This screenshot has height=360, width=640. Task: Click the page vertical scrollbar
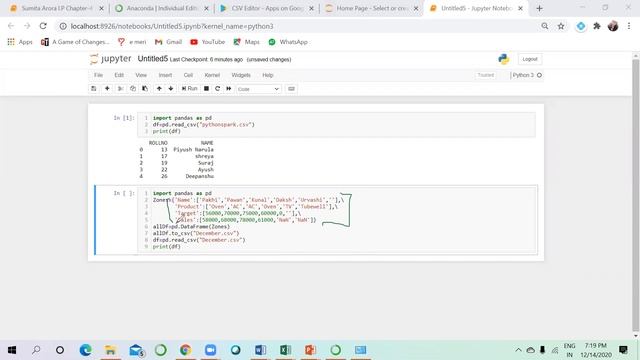point(636,195)
